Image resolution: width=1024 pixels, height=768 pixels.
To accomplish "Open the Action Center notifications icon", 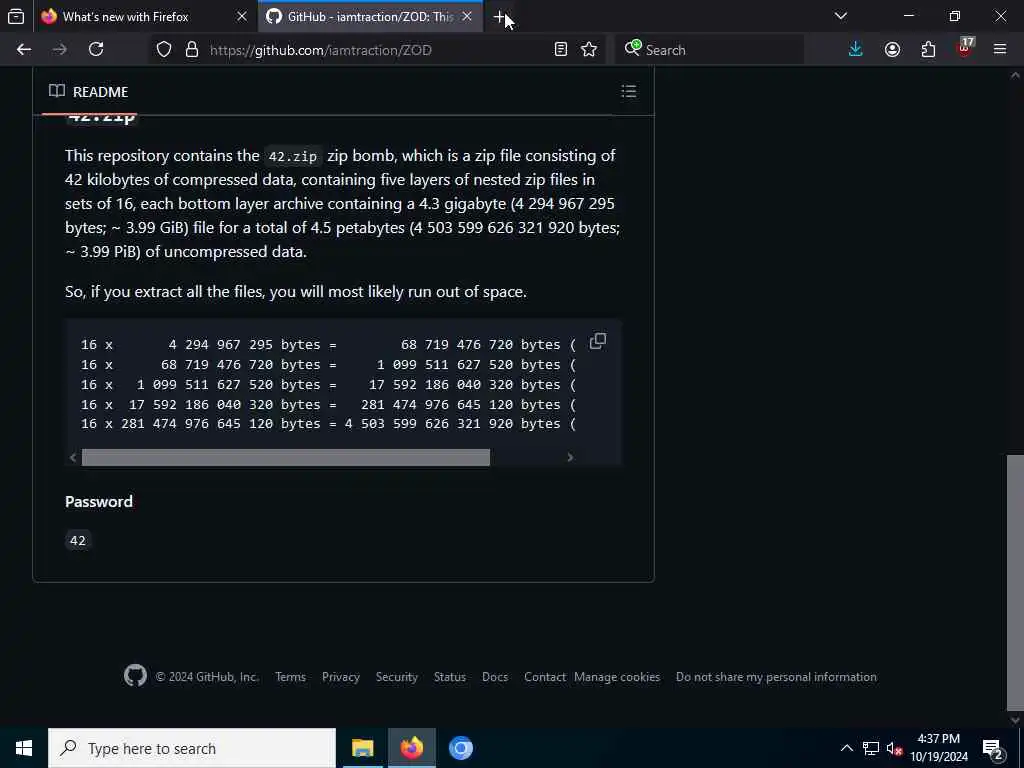I will pos(993,748).
